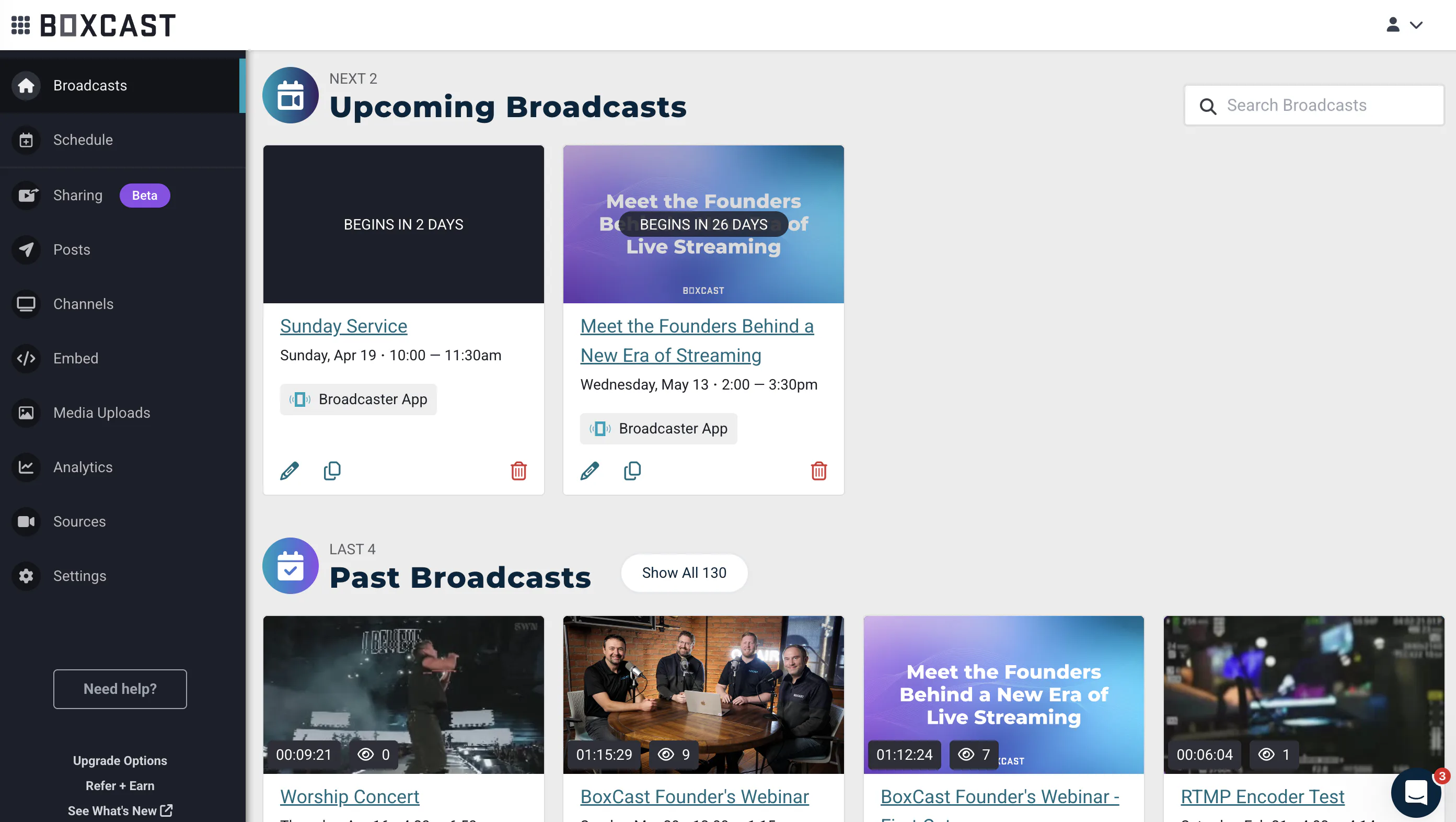This screenshot has width=1456, height=822.
Task: Click the Channels monitor icon
Action: tap(26, 304)
